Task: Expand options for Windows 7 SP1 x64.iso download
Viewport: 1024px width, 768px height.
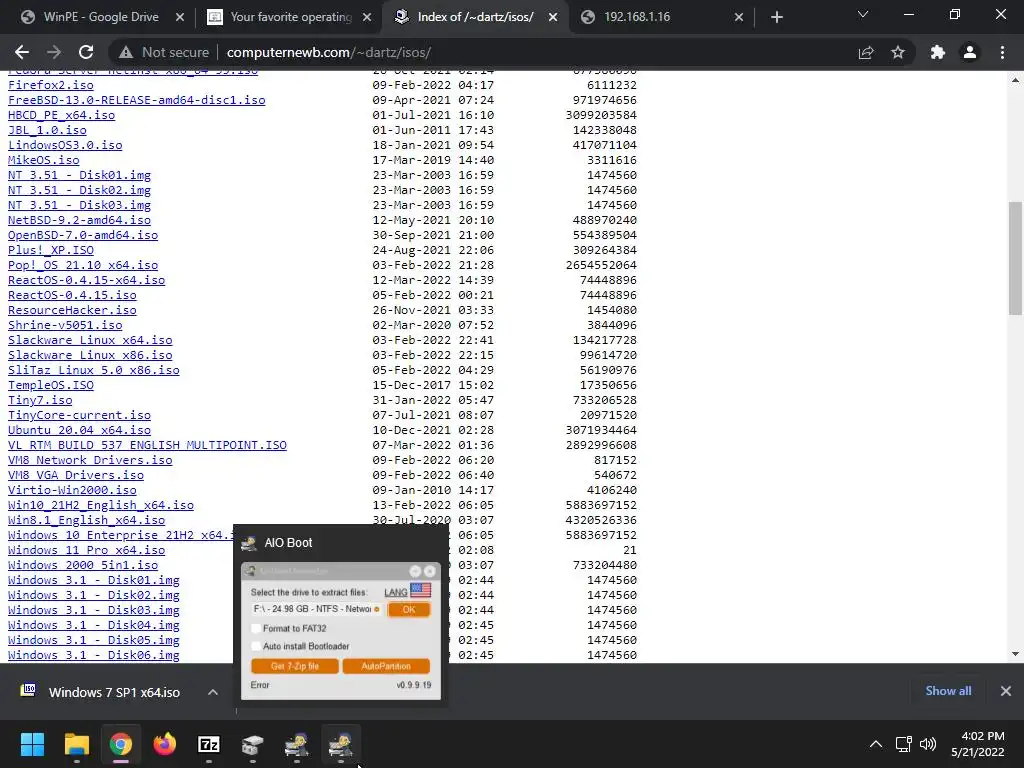Action: tap(213, 692)
